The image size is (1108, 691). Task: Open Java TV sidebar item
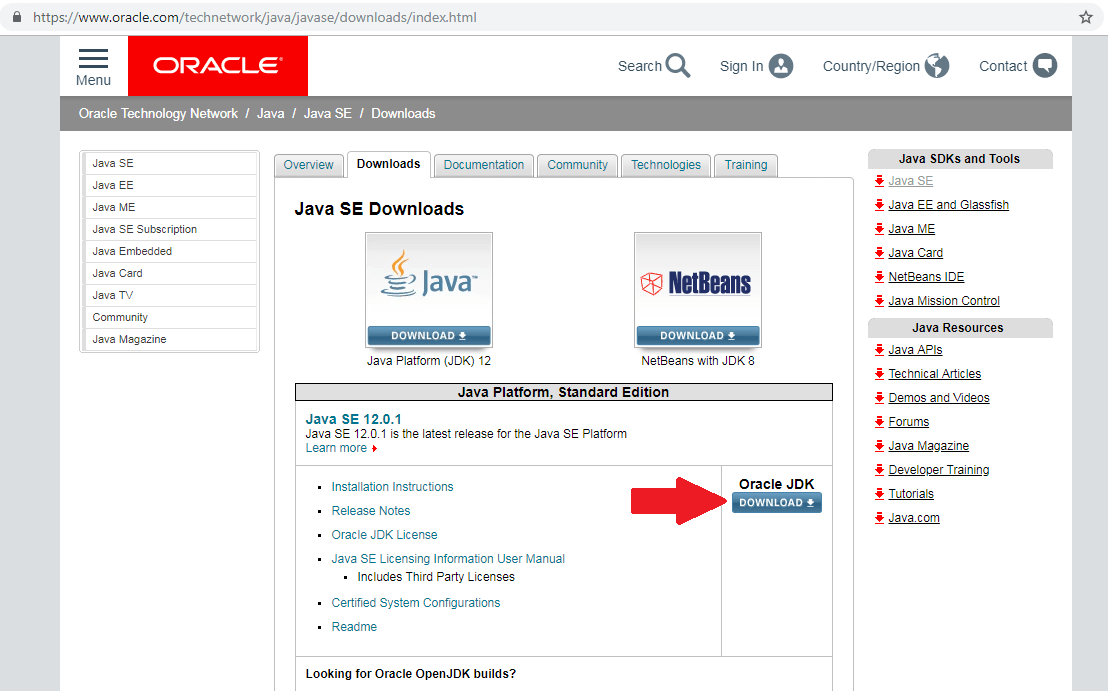pyautogui.click(x=170, y=295)
